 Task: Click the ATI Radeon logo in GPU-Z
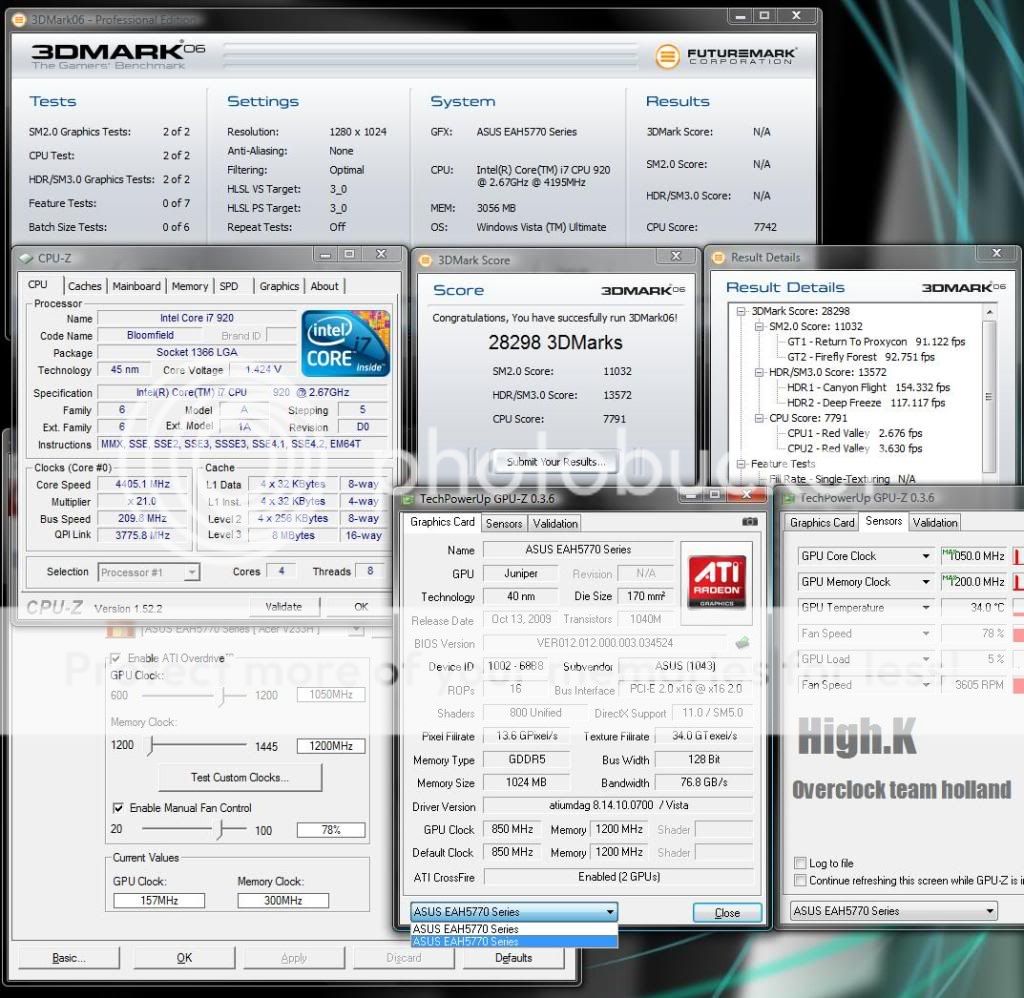click(716, 581)
